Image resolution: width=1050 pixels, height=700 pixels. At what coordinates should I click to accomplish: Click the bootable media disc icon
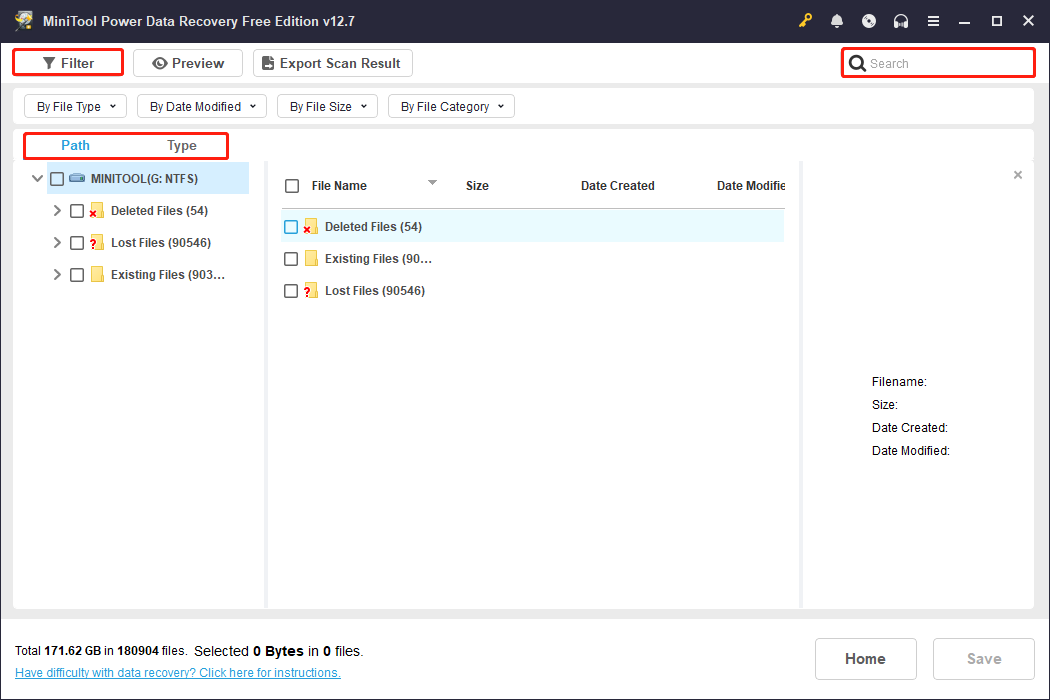[x=869, y=20]
